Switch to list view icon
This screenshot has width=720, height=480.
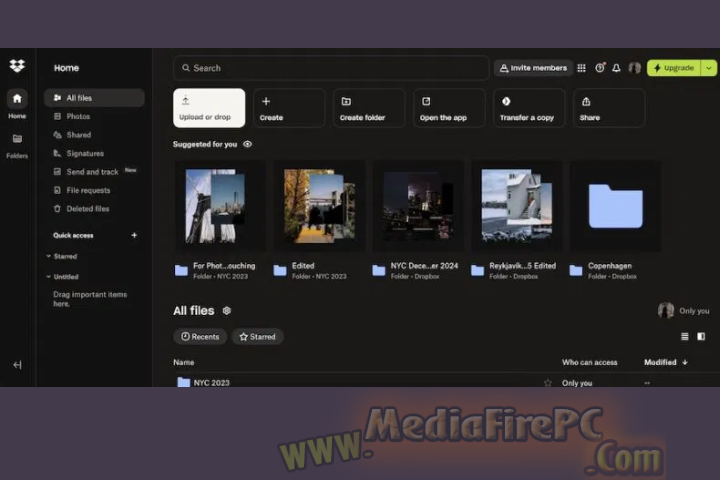(685, 337)
